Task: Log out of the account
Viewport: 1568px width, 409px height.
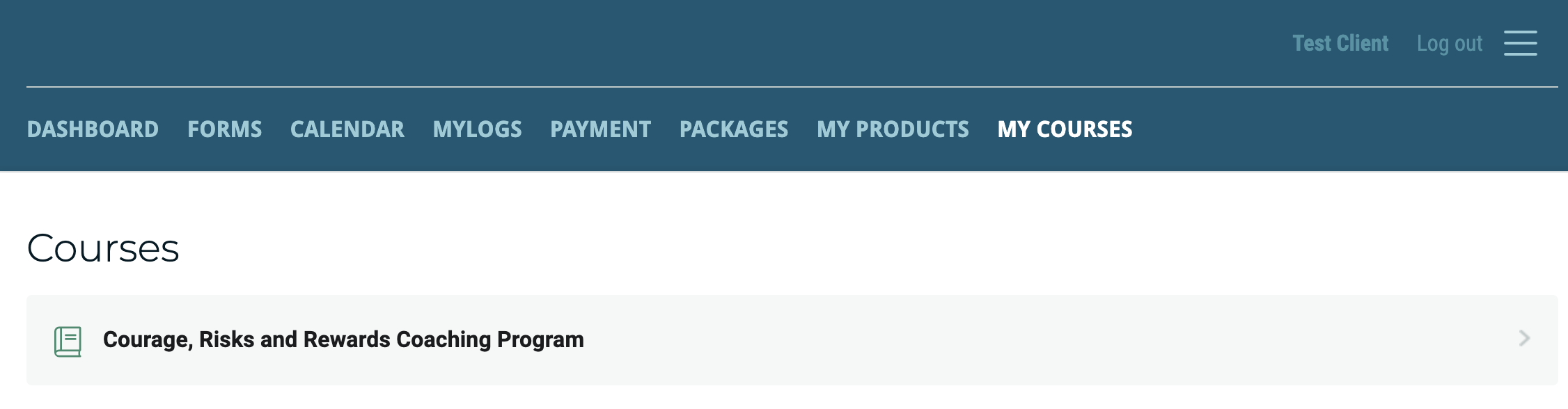Action: pyautogui.click(x=1450, y=43)
